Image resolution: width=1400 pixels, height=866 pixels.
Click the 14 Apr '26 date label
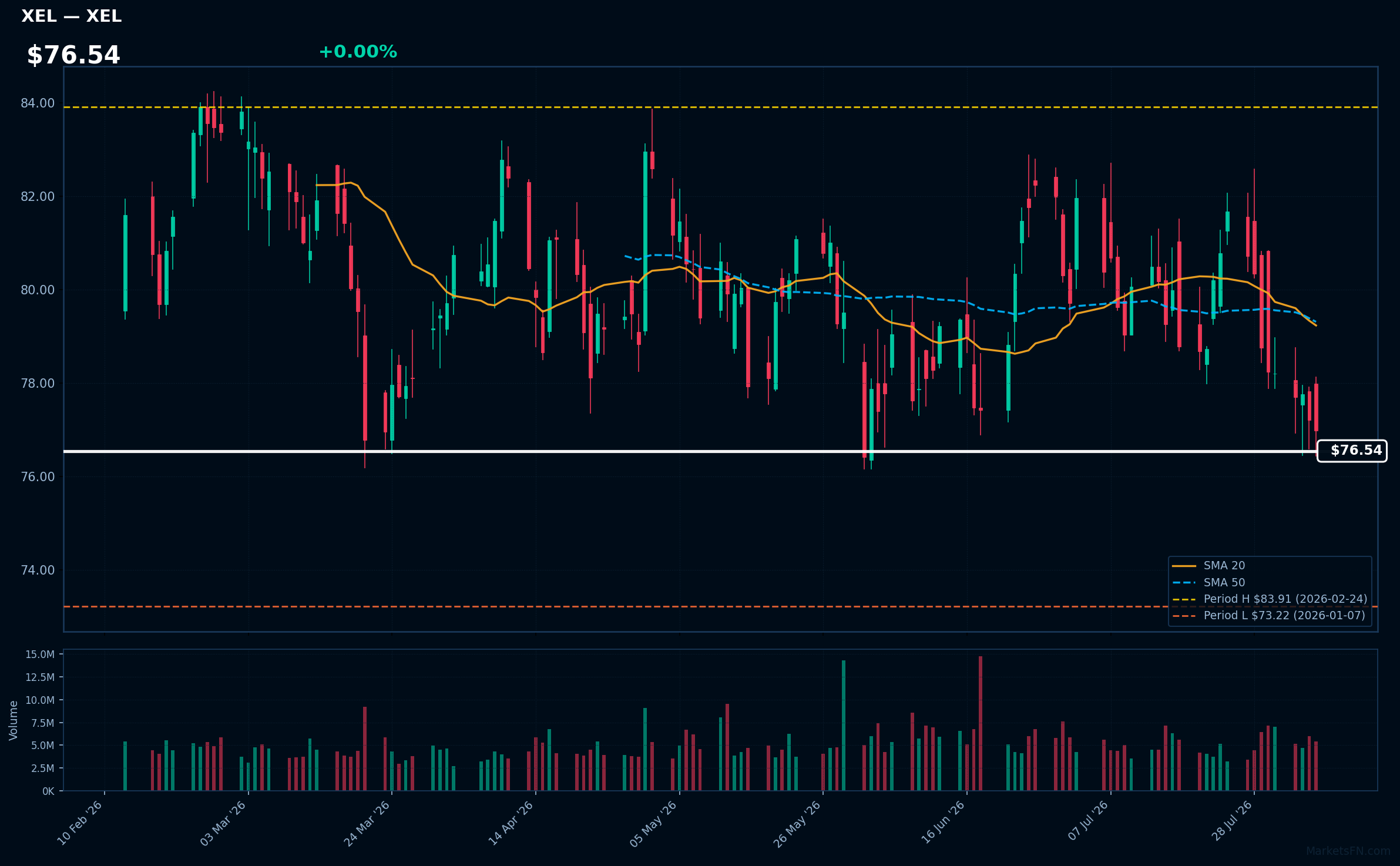point(511,823)
